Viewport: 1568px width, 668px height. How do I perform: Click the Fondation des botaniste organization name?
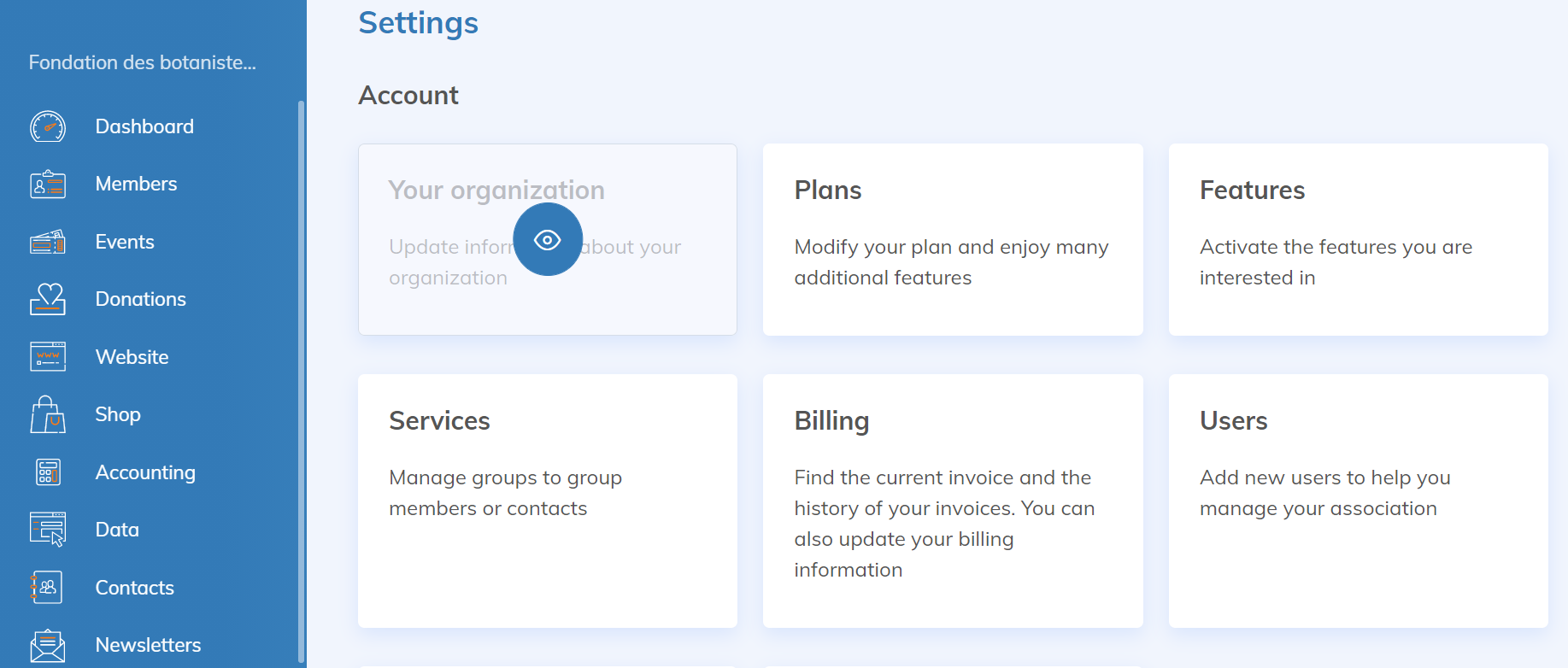tap(143, 62)
